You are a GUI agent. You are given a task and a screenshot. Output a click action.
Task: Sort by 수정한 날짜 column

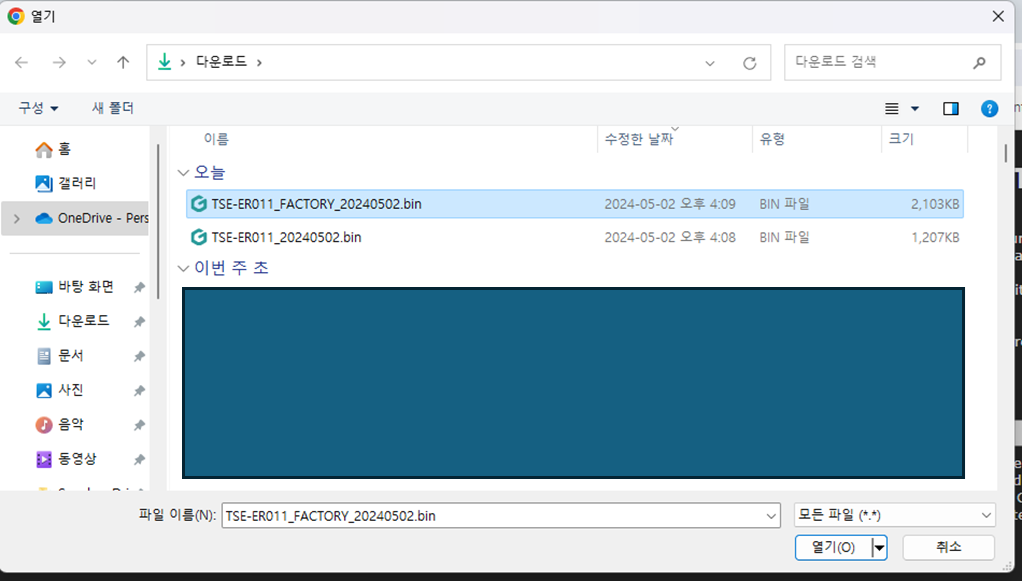[x=639, y=139]
